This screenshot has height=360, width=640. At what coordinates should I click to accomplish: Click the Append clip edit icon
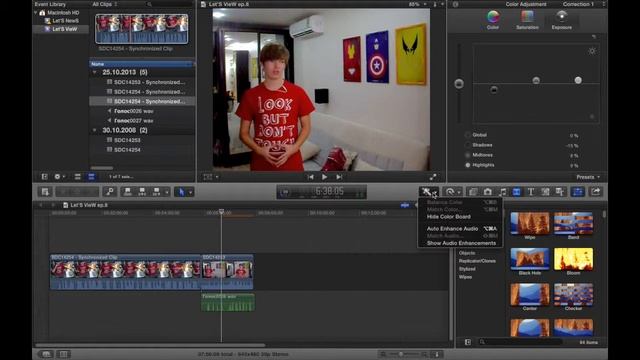pos(156,192)
